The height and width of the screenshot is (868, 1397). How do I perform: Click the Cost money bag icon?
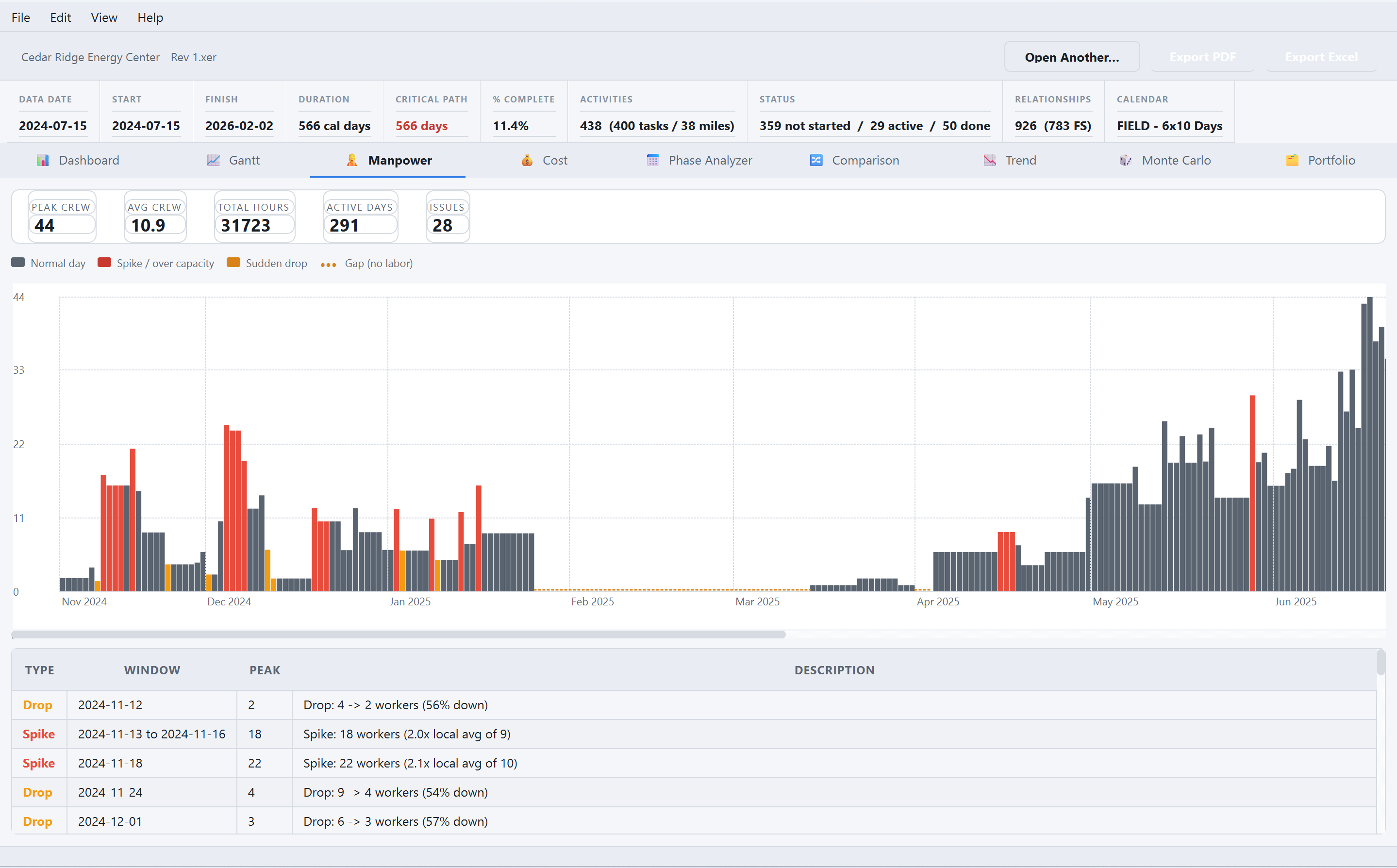pos(527,160)
